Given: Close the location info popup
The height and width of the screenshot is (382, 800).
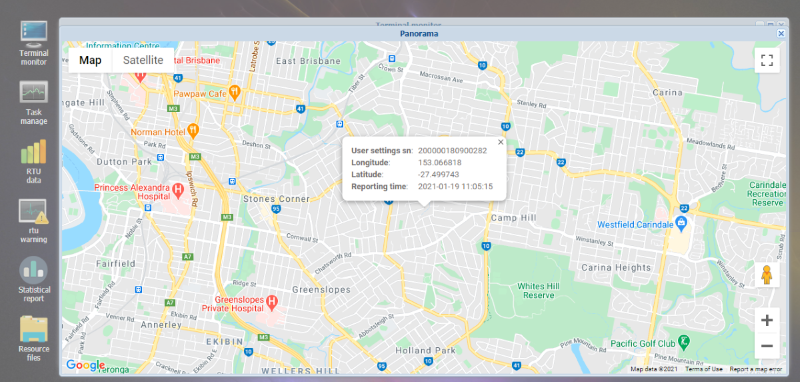Looking at the screenshot, I should click(501, 142).
